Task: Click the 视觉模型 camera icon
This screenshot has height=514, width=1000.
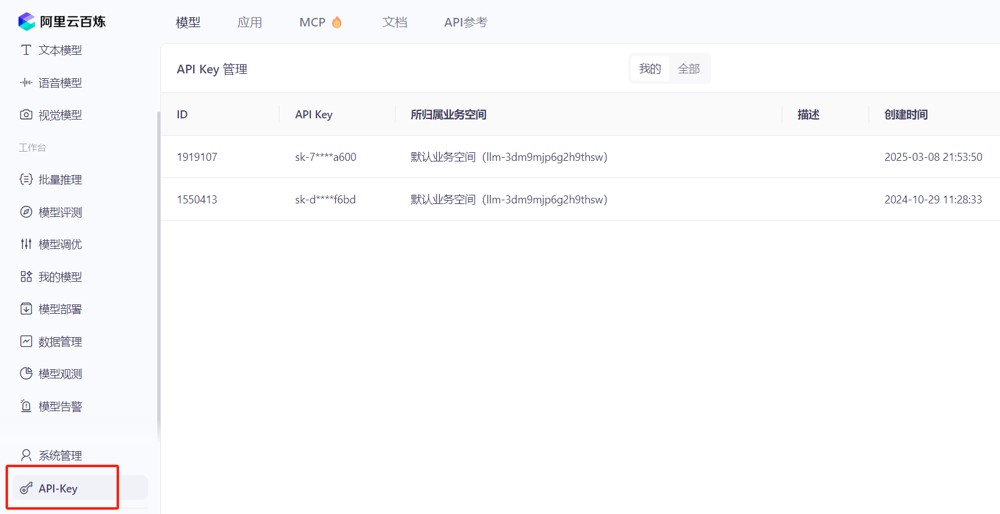Action: pyautogui.click(x=26, y=115)
